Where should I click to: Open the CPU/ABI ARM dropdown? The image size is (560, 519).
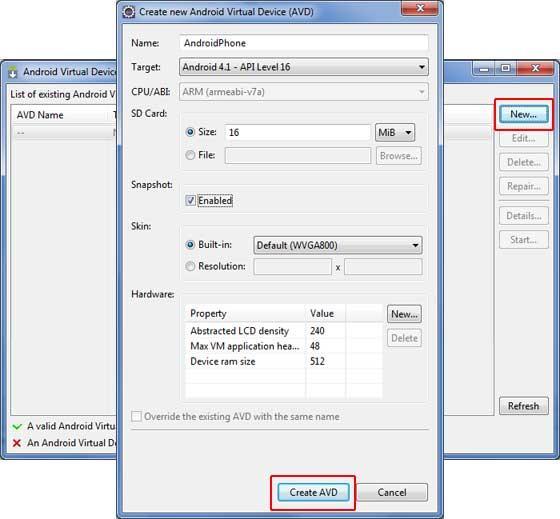[x=304, y=92]
